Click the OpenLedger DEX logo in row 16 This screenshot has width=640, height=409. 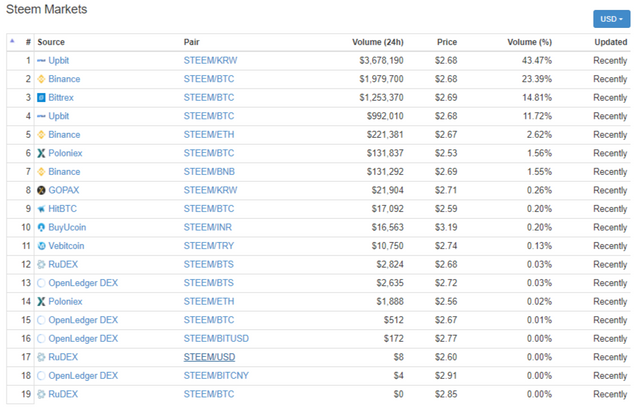(x=41, y=339)
